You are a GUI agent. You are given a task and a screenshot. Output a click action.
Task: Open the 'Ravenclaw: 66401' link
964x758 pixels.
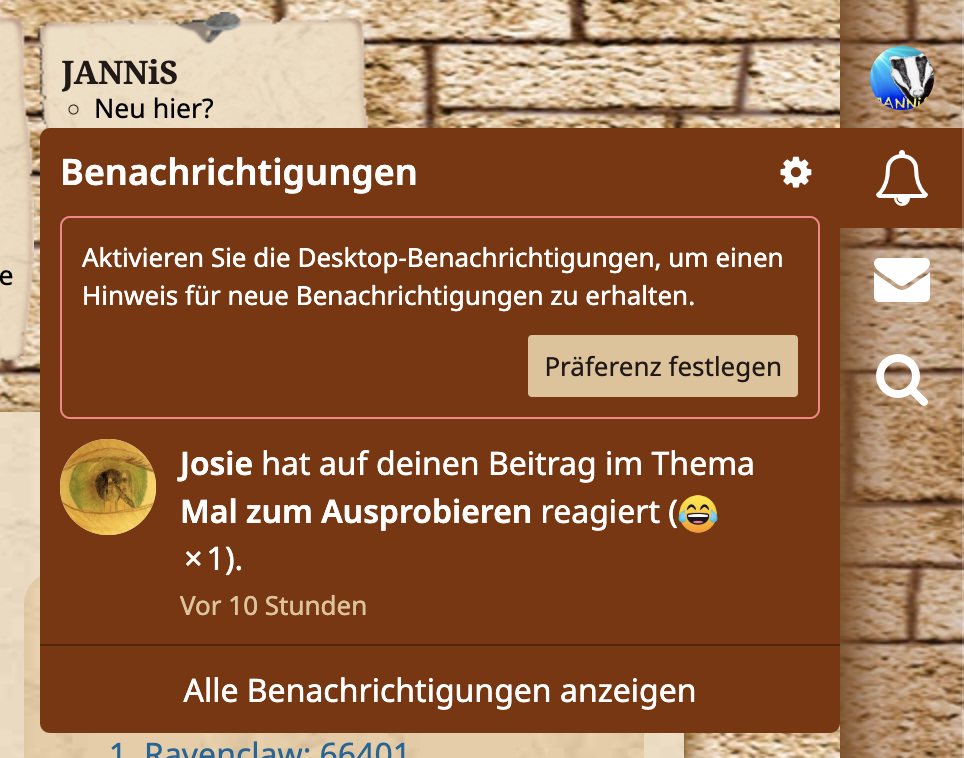point(276,749)
